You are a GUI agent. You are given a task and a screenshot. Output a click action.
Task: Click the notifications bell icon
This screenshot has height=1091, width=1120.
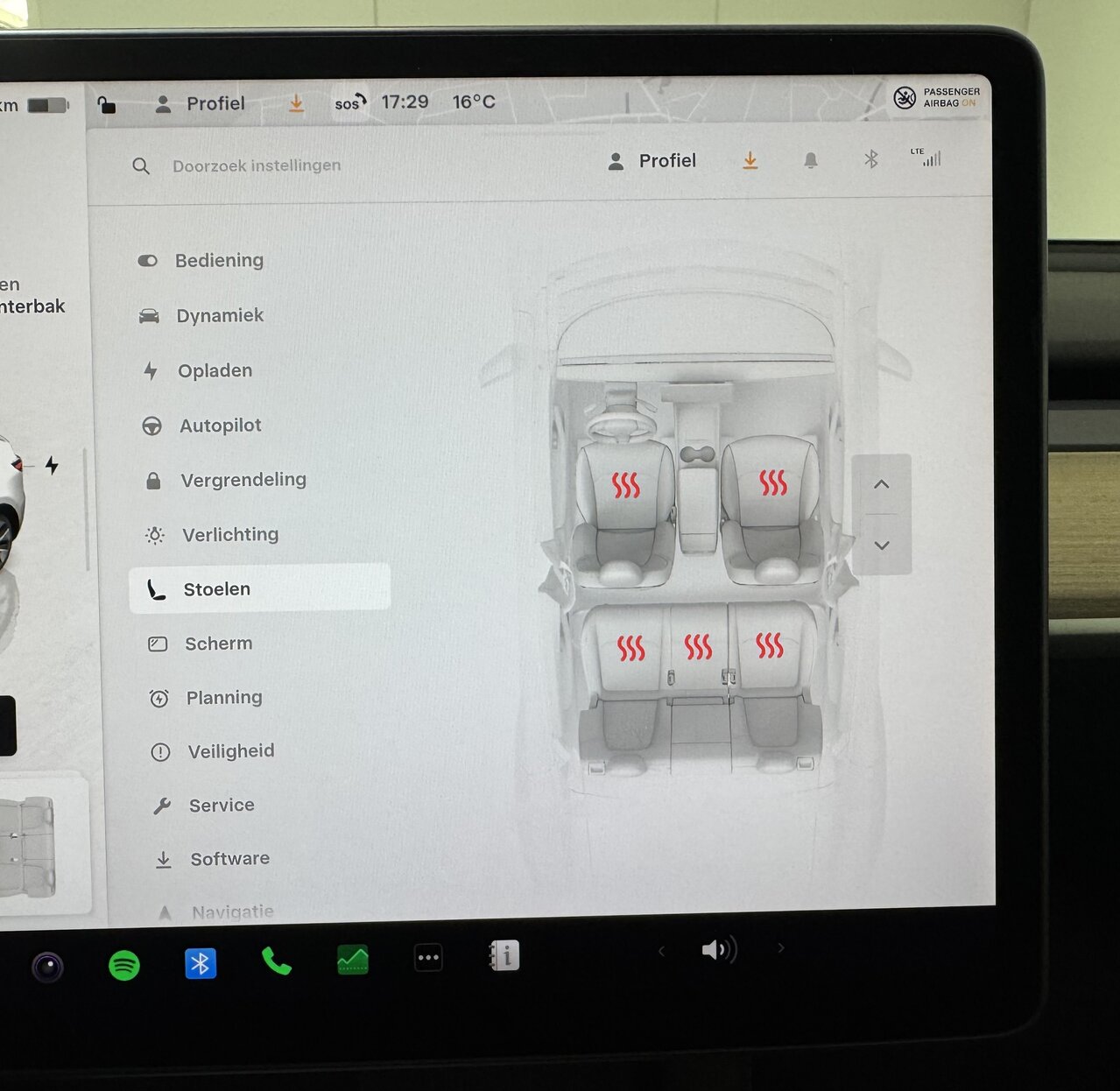(x=811, y=160)
